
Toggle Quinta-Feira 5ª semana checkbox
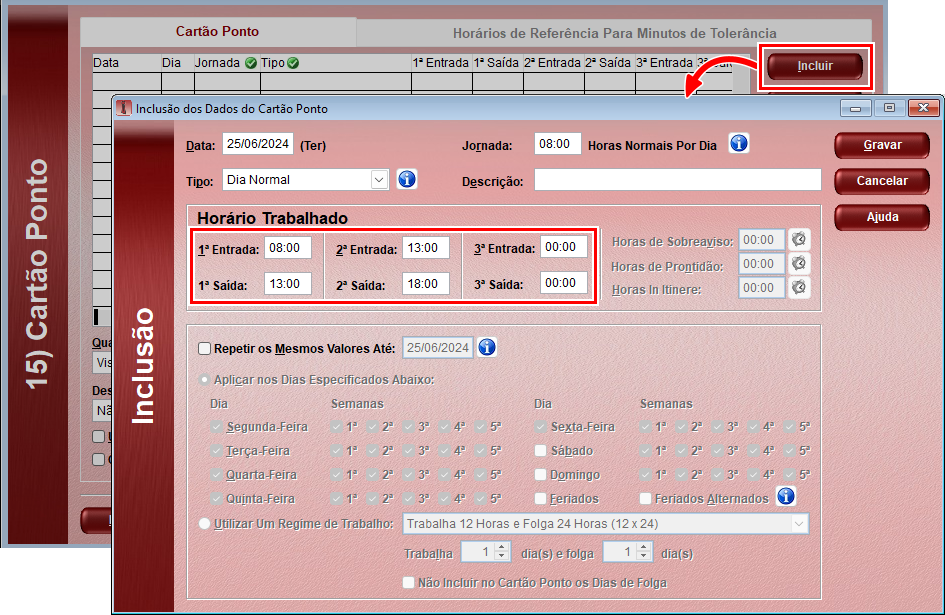[x=480, y=499]
